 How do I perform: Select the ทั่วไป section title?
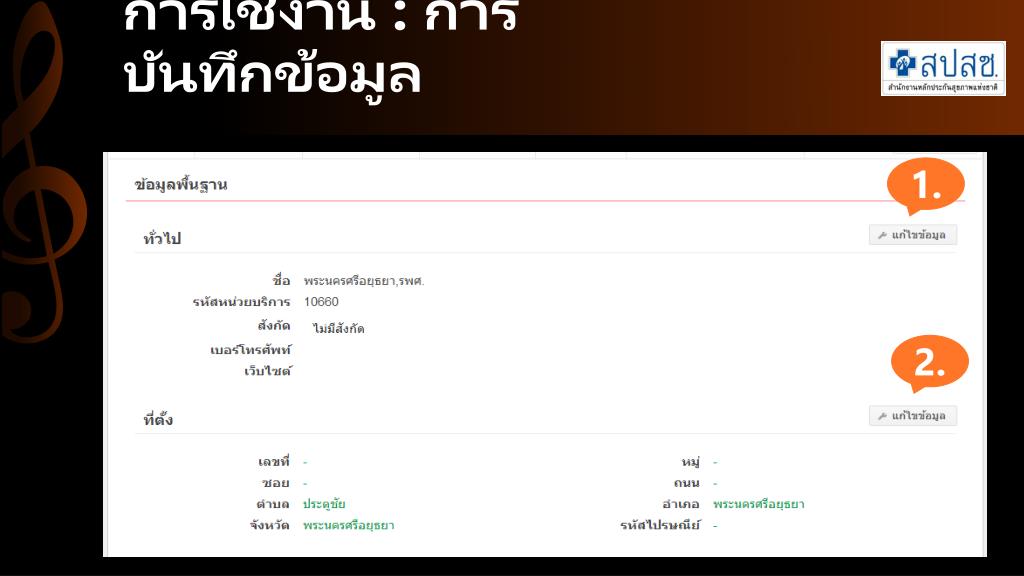click(x=162, y=238)
